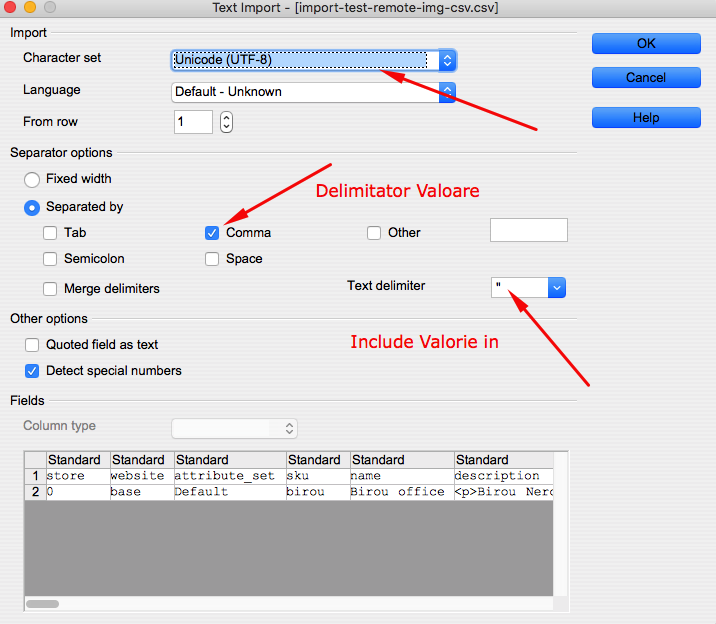Select the Standard header above 'name'
This screenshot has width=716, height=624.
click(402, 460)
